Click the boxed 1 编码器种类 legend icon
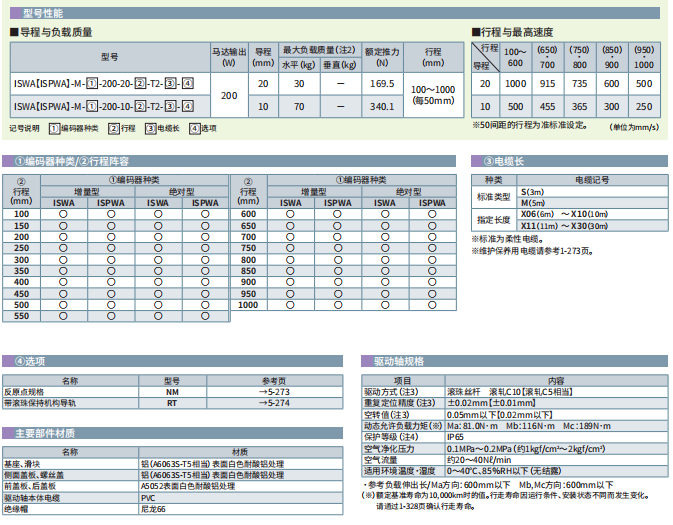This screenshot has width=673, height=525. (54, 129)
